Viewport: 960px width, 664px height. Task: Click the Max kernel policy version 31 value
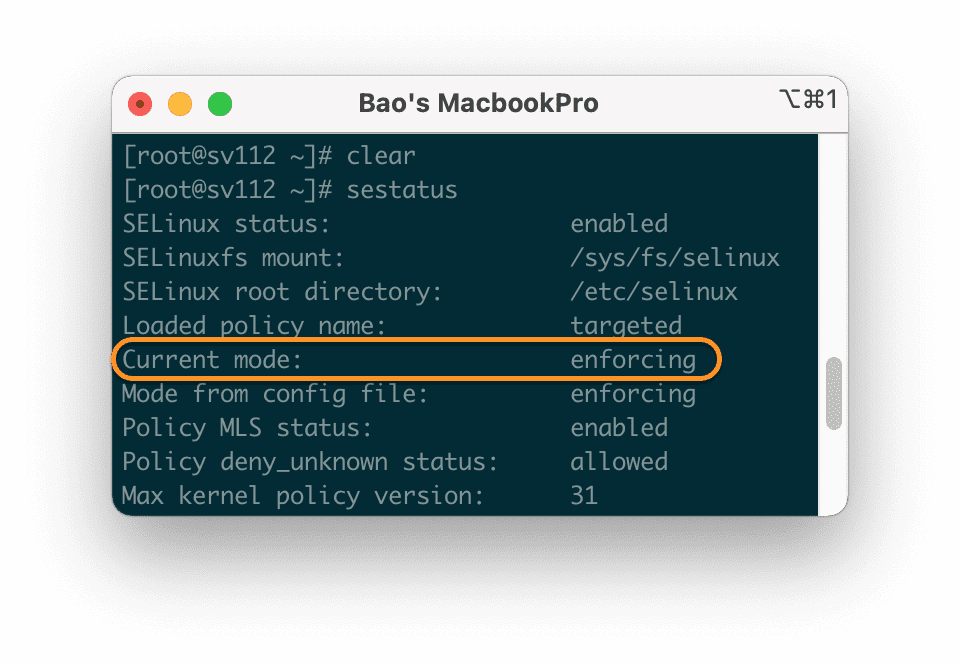tap(587, 495)
